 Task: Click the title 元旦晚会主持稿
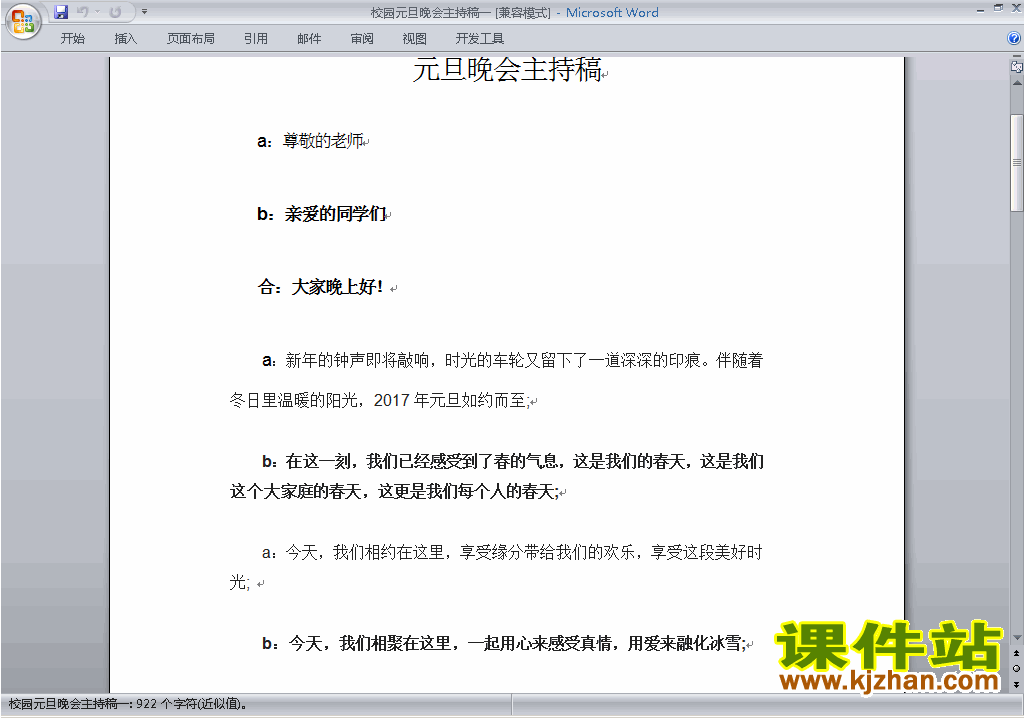click(507, 69)
